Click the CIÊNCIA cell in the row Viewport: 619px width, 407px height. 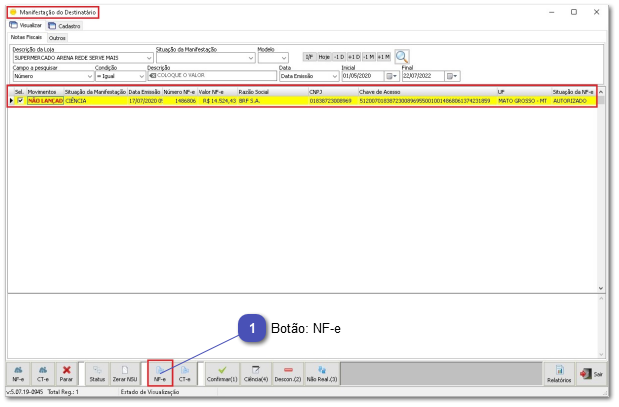pos(95,101)
